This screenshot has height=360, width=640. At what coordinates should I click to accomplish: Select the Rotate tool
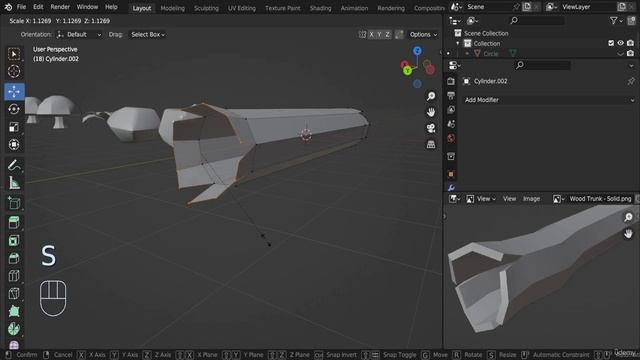(x=14, y=109)
